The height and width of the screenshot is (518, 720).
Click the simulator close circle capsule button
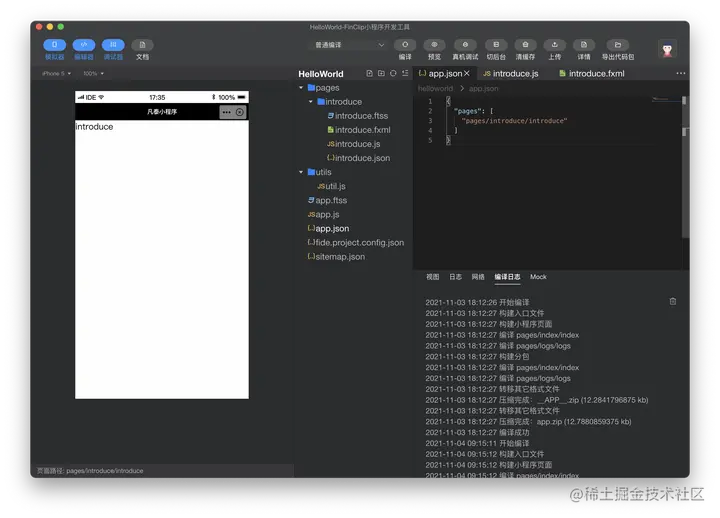[x=240, y=112]
